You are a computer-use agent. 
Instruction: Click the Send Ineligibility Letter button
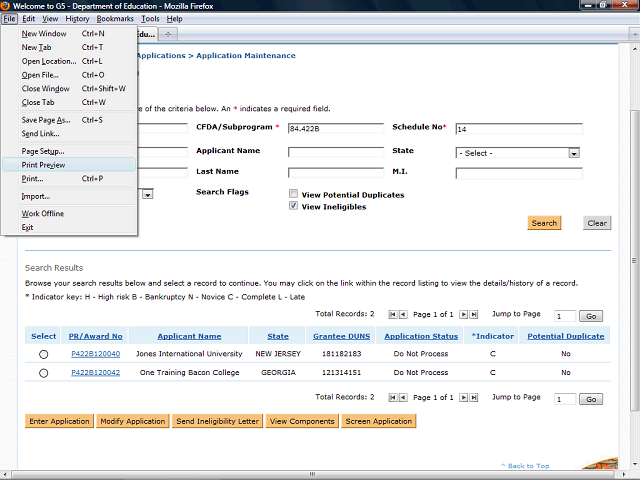(x=217, y=421)
